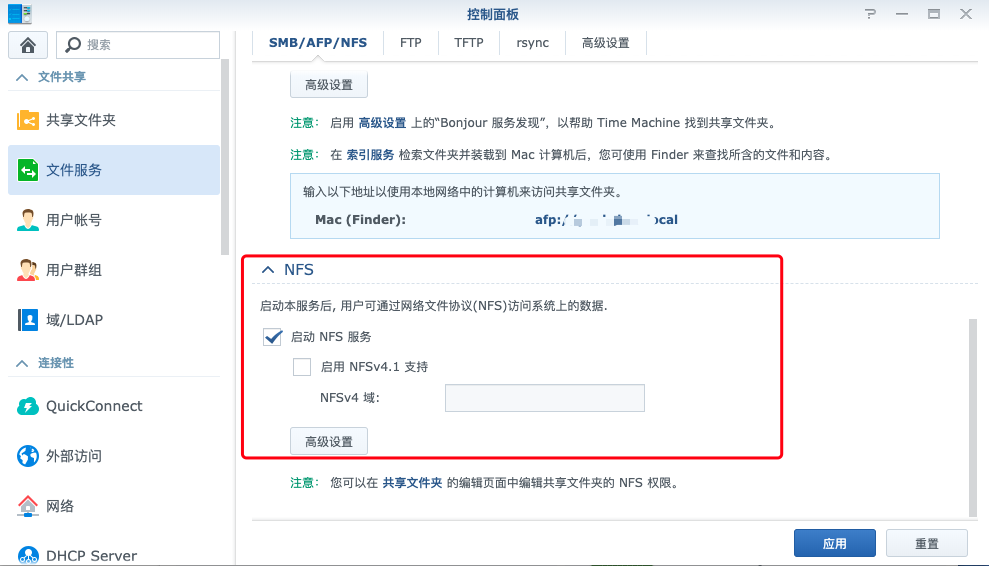Open the 共享文件夹 icon

click(28, 120)
